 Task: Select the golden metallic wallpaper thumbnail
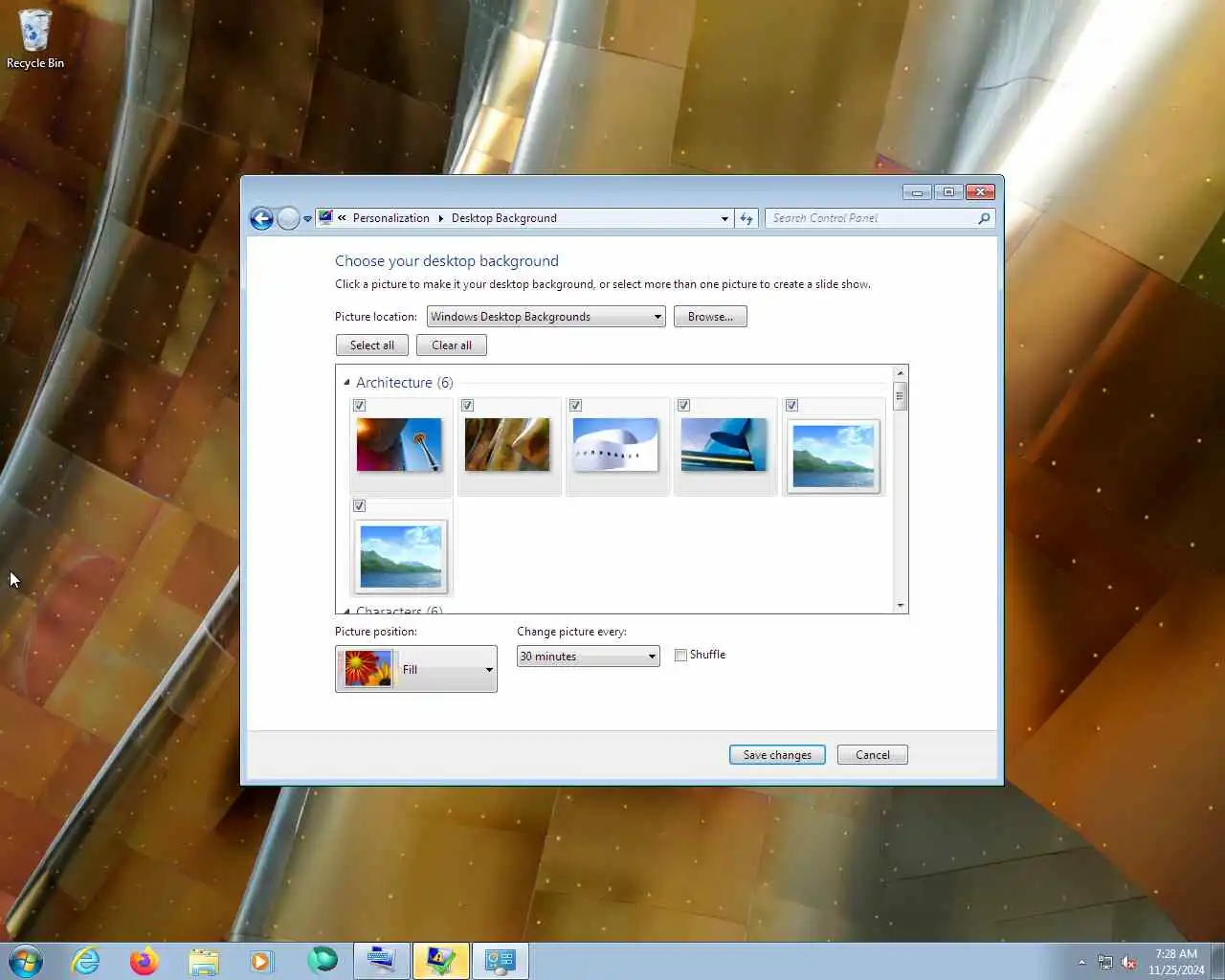(x=507, y=445)
